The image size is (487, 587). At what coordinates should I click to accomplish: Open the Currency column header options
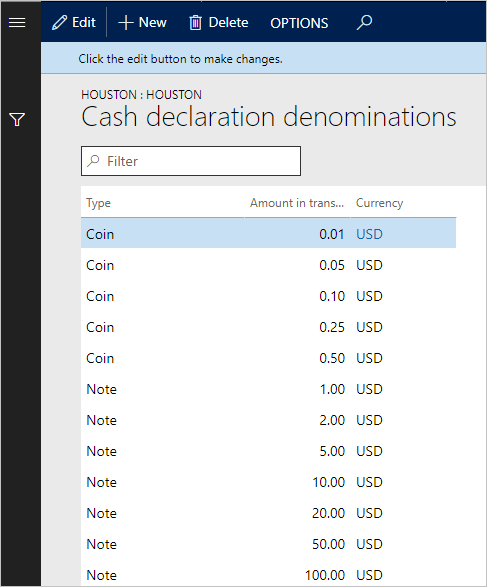[x=379, y=203]
